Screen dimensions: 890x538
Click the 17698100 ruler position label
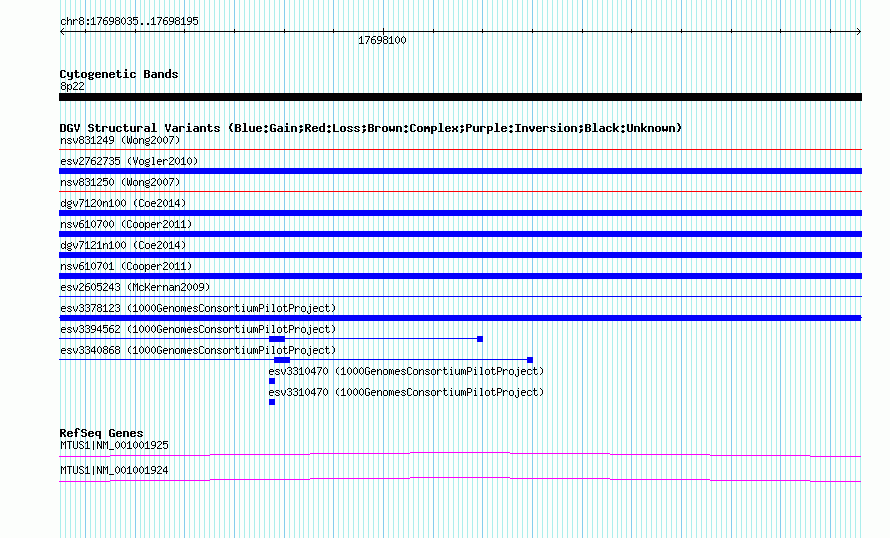(382, 40)
